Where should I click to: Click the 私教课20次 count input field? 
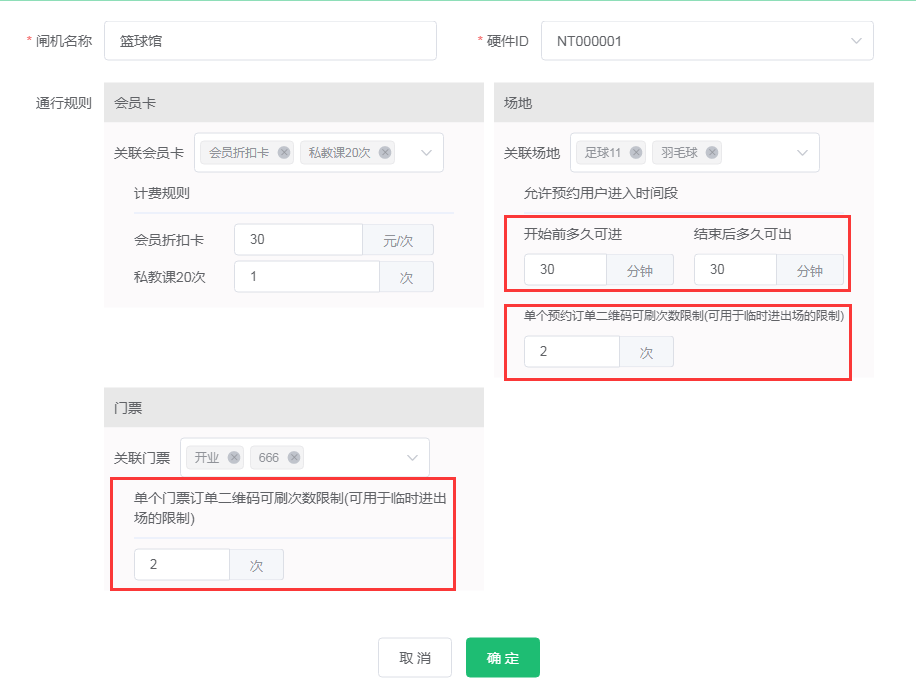point(306,277)
